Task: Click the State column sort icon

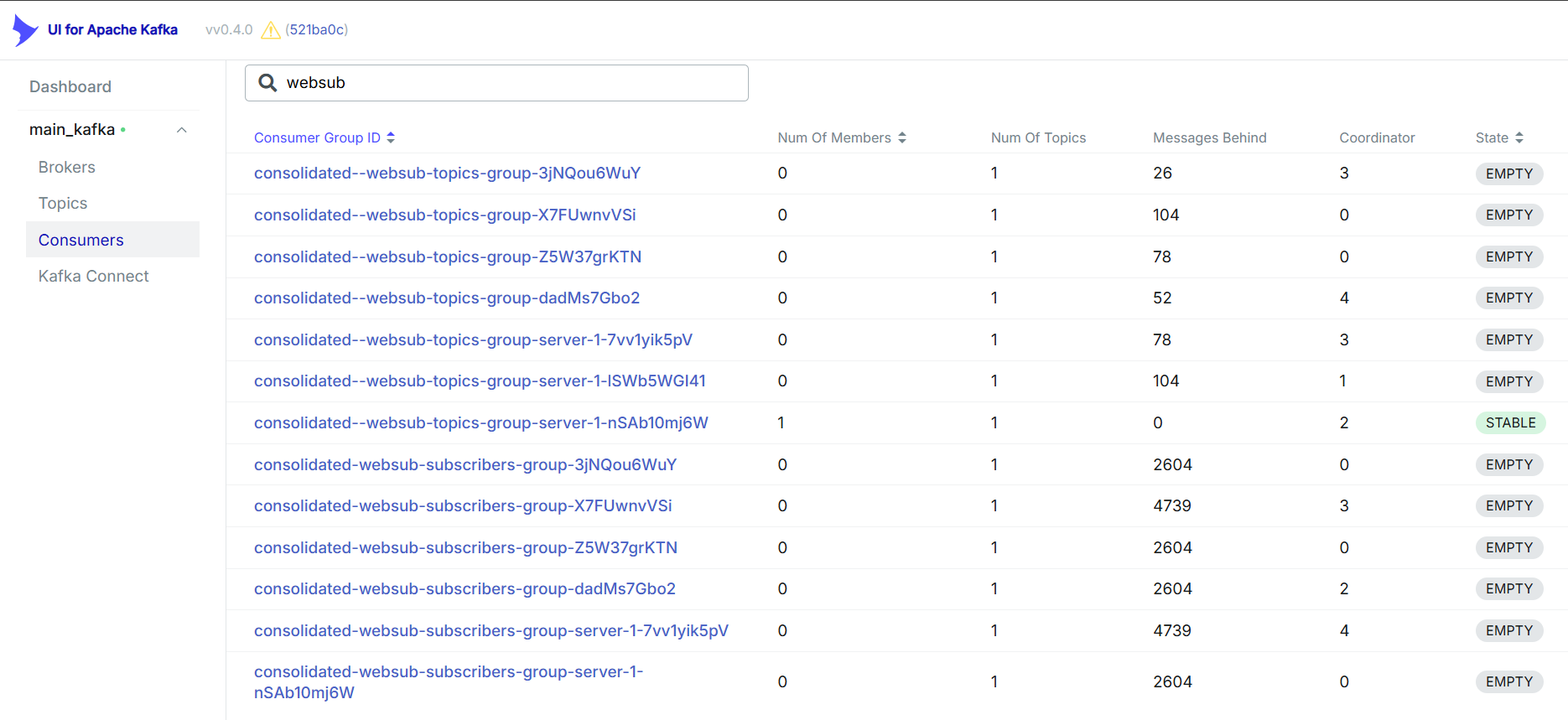Action: coord(1519,137)
